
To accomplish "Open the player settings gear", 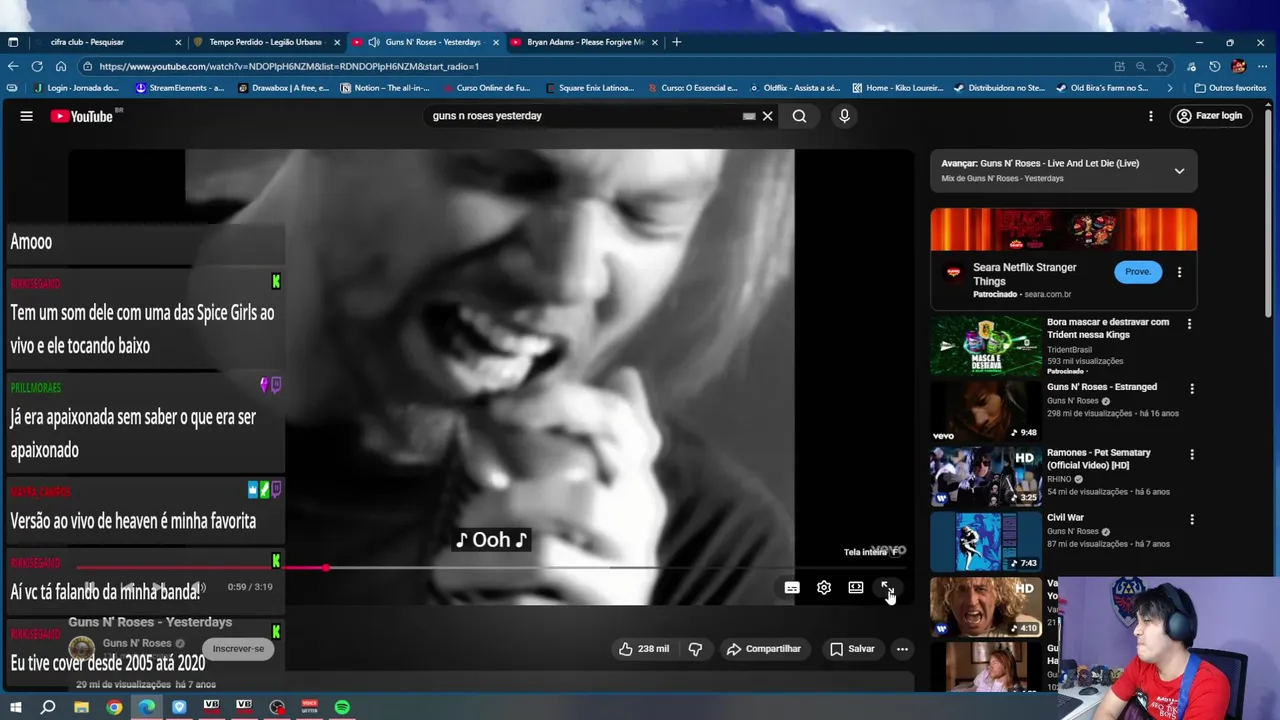I will click(824, 588).
